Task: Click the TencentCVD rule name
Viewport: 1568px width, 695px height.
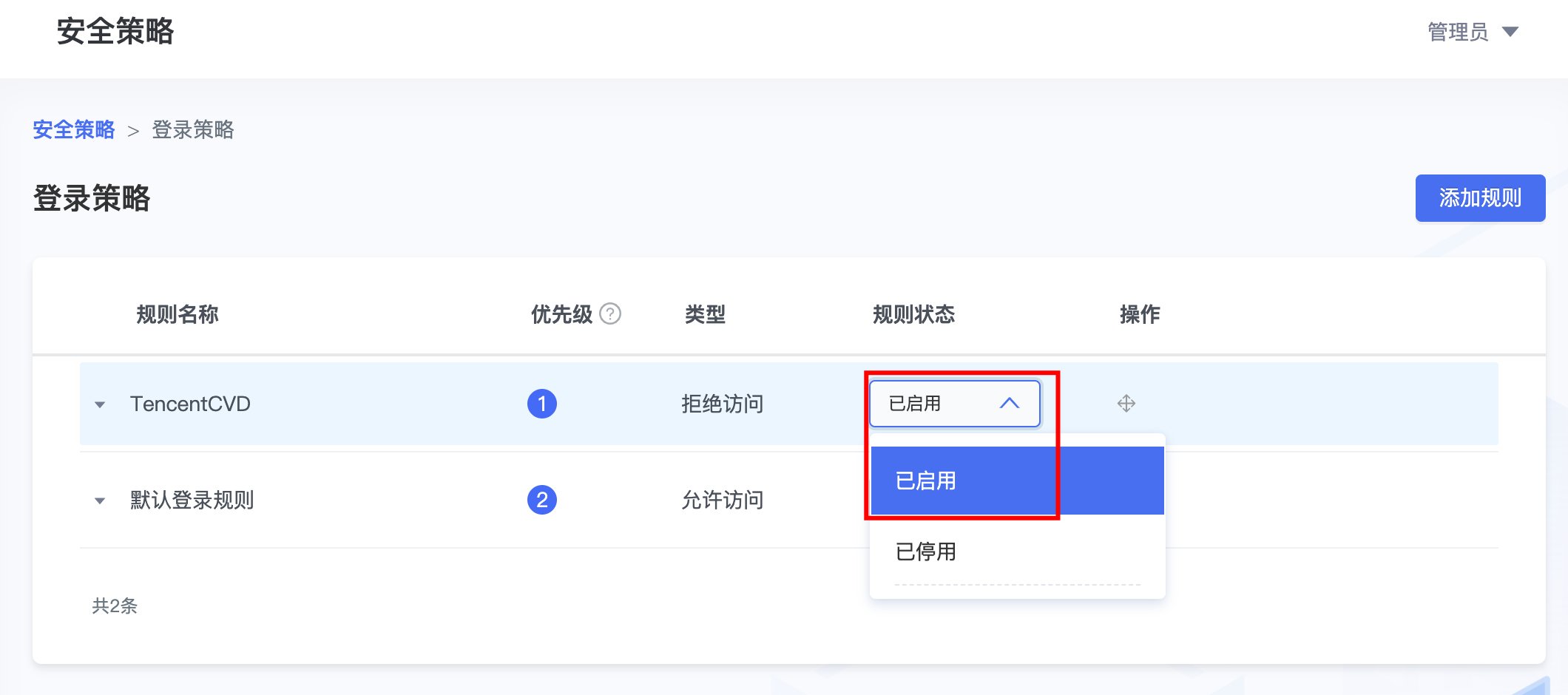Action: [191, 404]
